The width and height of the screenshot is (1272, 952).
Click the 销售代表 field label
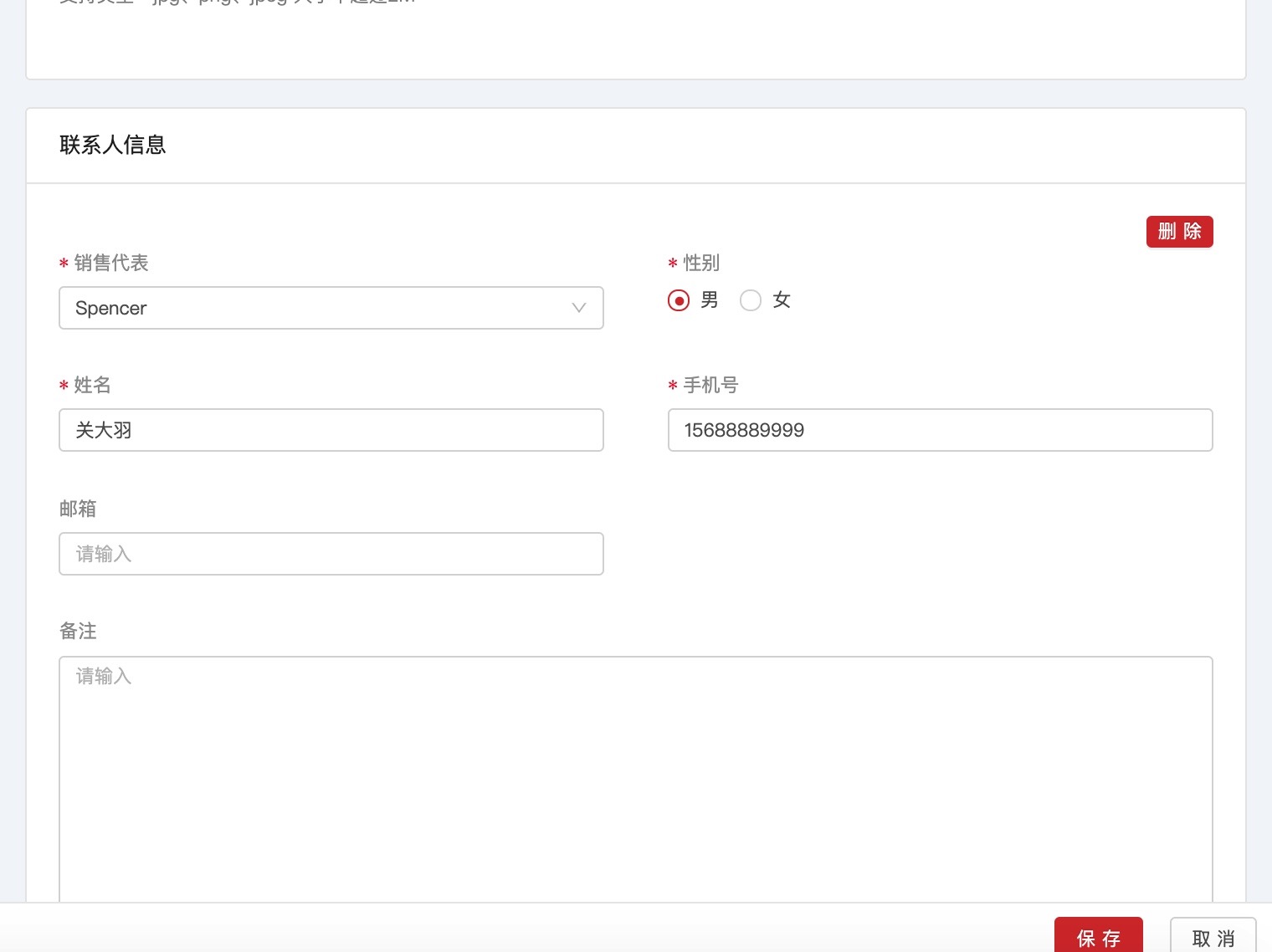111,263
